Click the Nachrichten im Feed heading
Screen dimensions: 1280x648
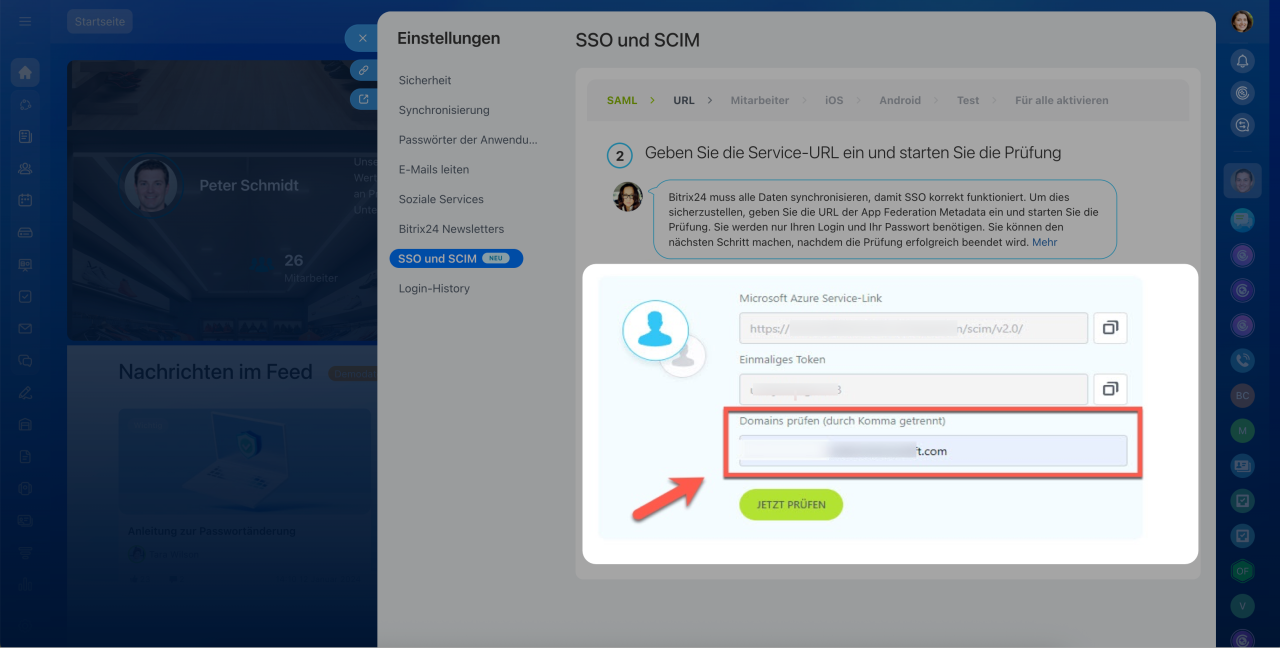point(216,372)
